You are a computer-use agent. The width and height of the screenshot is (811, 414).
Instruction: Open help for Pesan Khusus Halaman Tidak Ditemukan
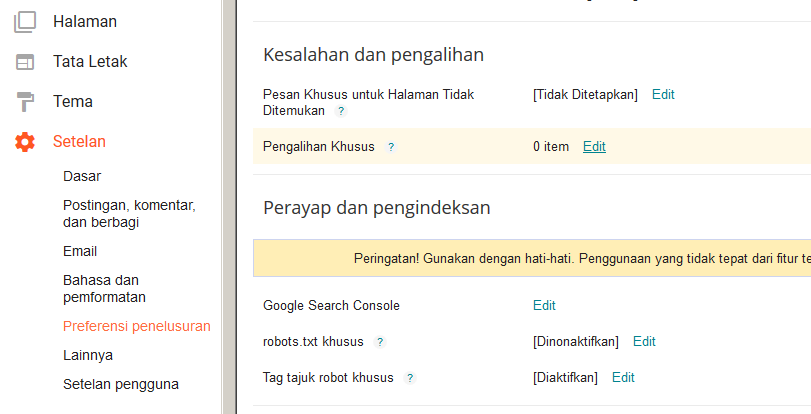click(340, 111)
